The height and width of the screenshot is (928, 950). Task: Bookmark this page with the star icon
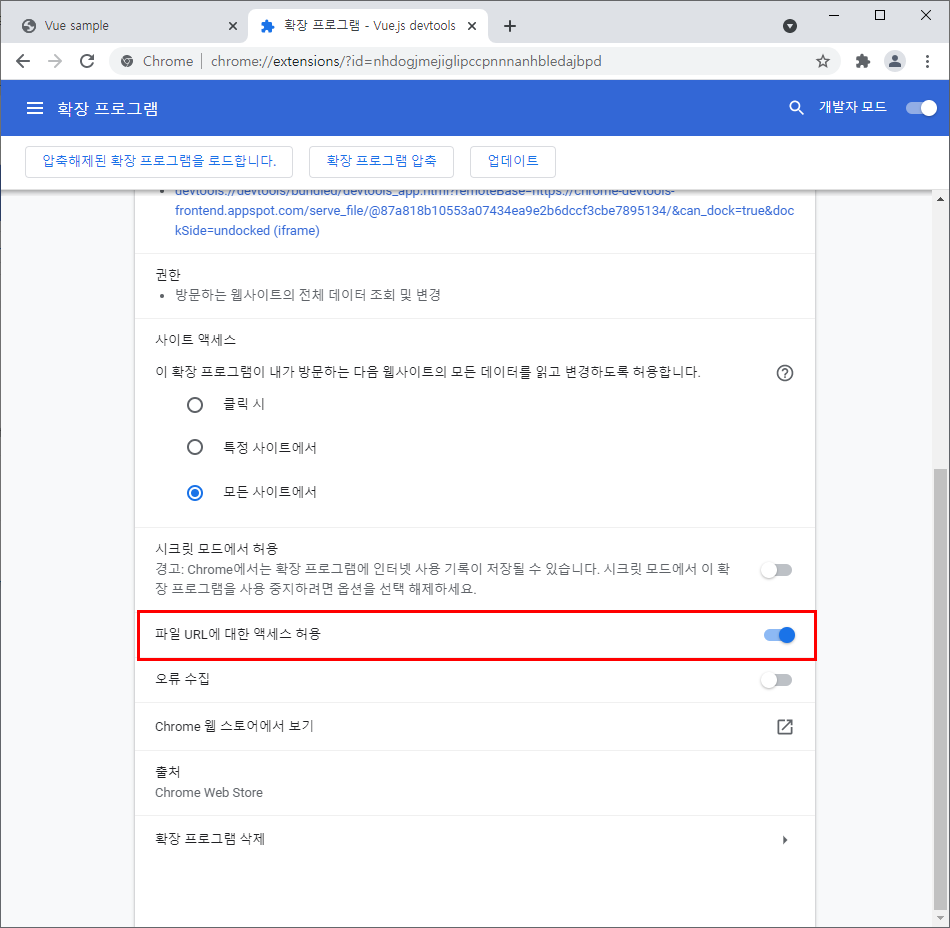click(x=822, y=61)
